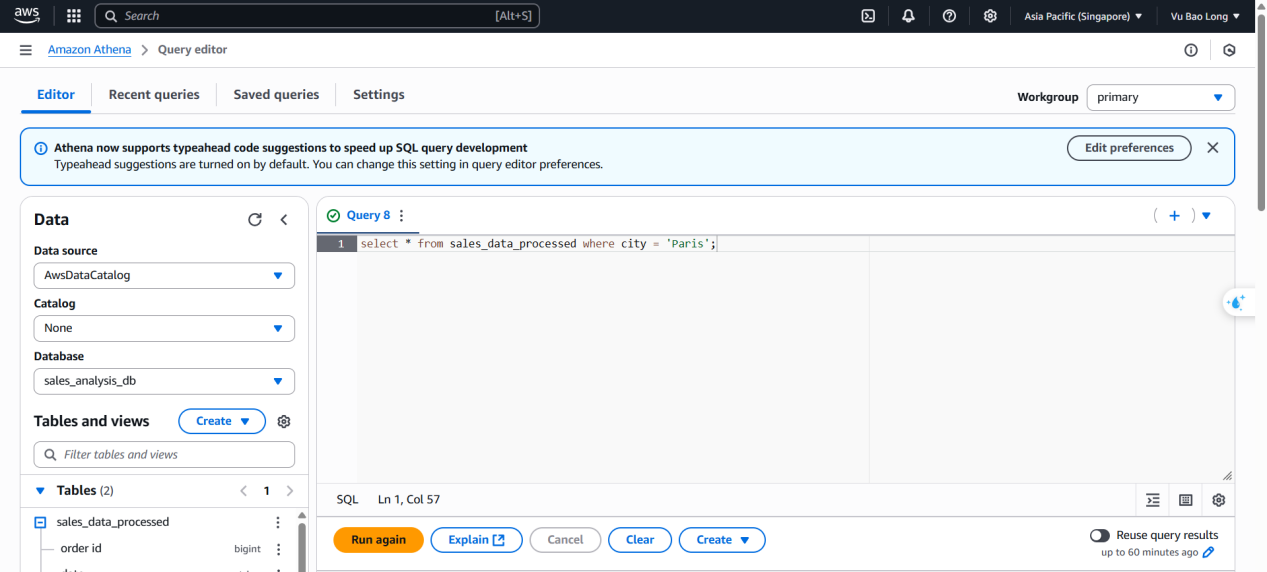Open the Create dropdown beside Clear button
The image size is (1267, 572).
[722, 540]
